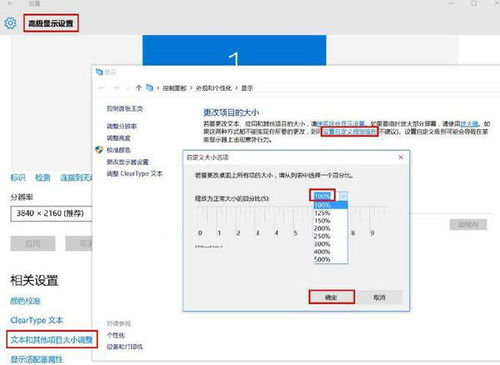
Task: Select 250% in the dropdown list
Action: tap(330, 236)
